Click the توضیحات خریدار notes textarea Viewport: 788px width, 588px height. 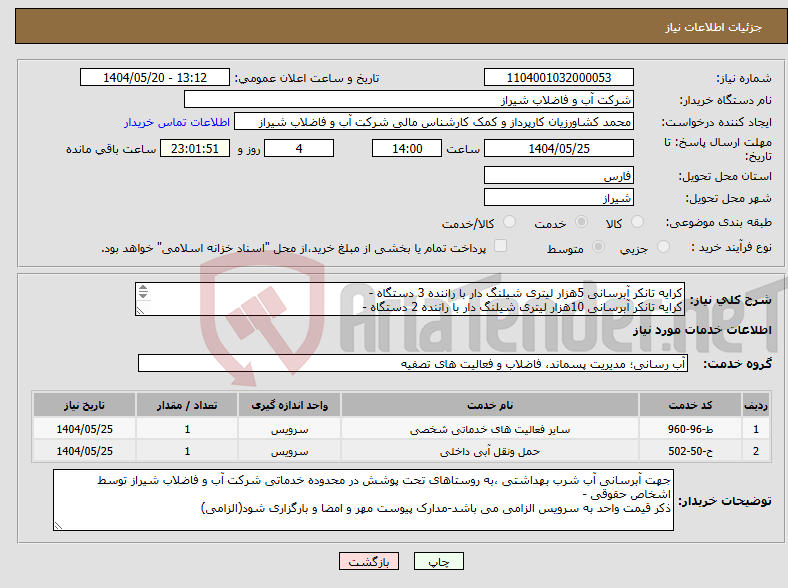363,500
